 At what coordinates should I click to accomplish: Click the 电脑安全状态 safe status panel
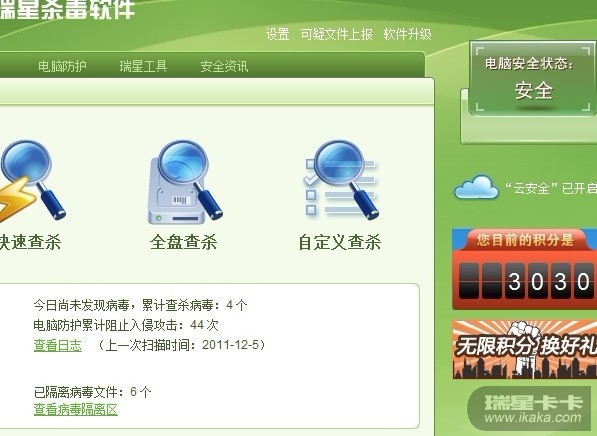click(533, 80)
